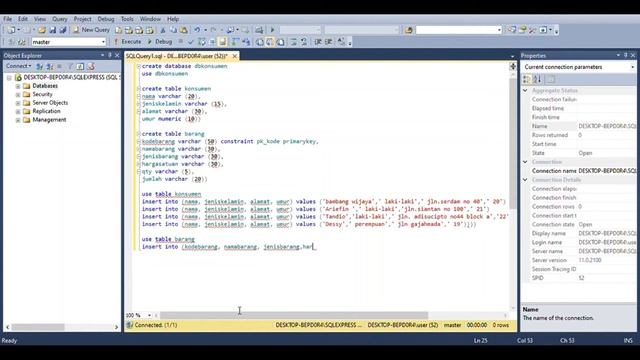
Task: Click the Object Explorer horizontal scrollbar
Action: click(x=38, y=327)
